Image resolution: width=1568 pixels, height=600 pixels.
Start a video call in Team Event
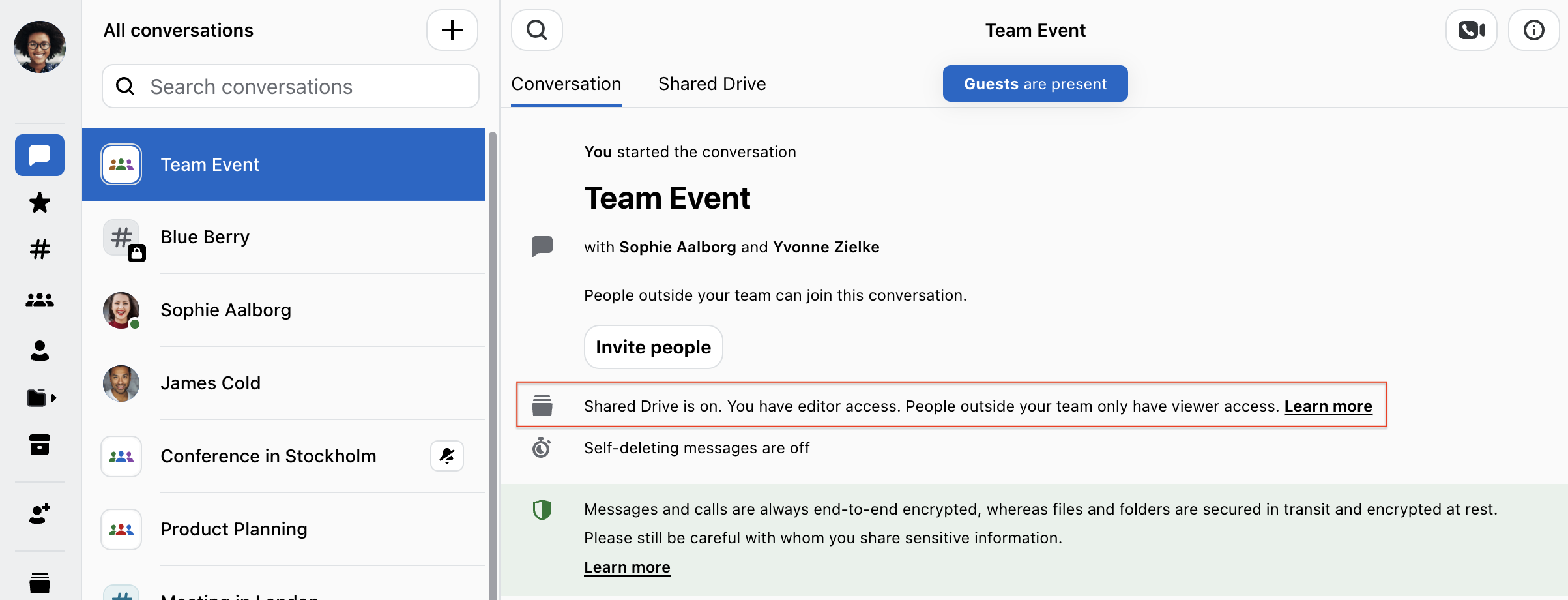pos(1472,30)
